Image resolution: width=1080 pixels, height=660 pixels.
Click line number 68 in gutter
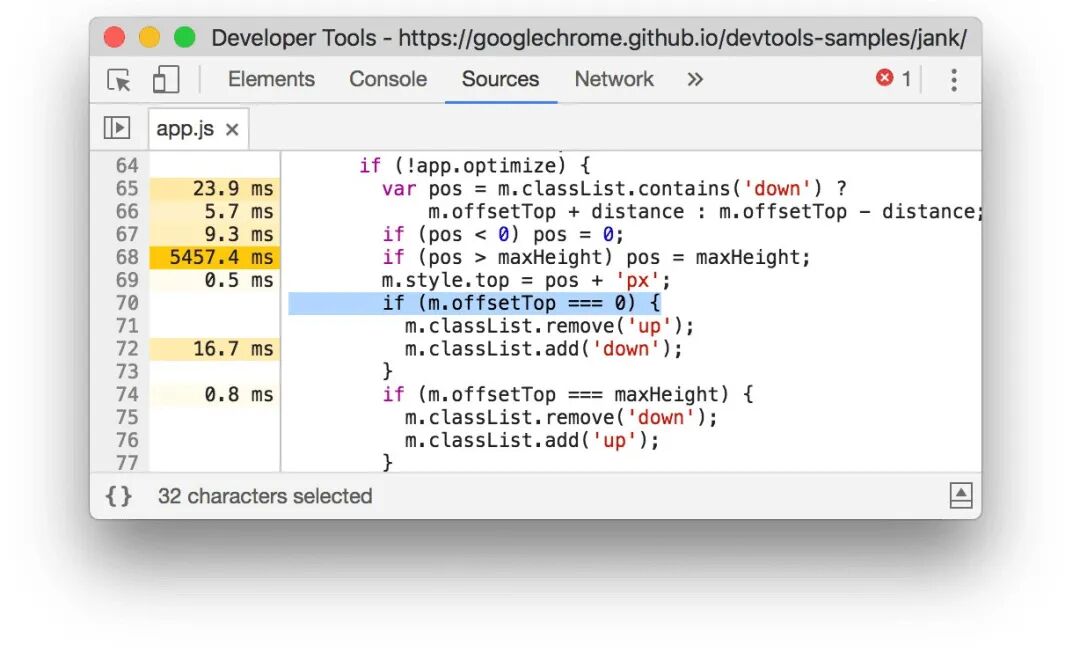point(127,257)
